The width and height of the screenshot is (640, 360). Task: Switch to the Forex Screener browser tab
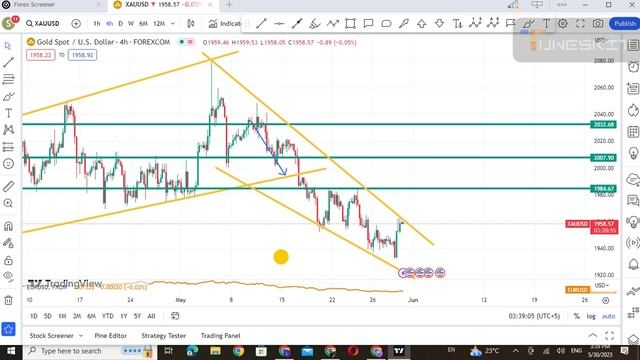tap(34, 4)
